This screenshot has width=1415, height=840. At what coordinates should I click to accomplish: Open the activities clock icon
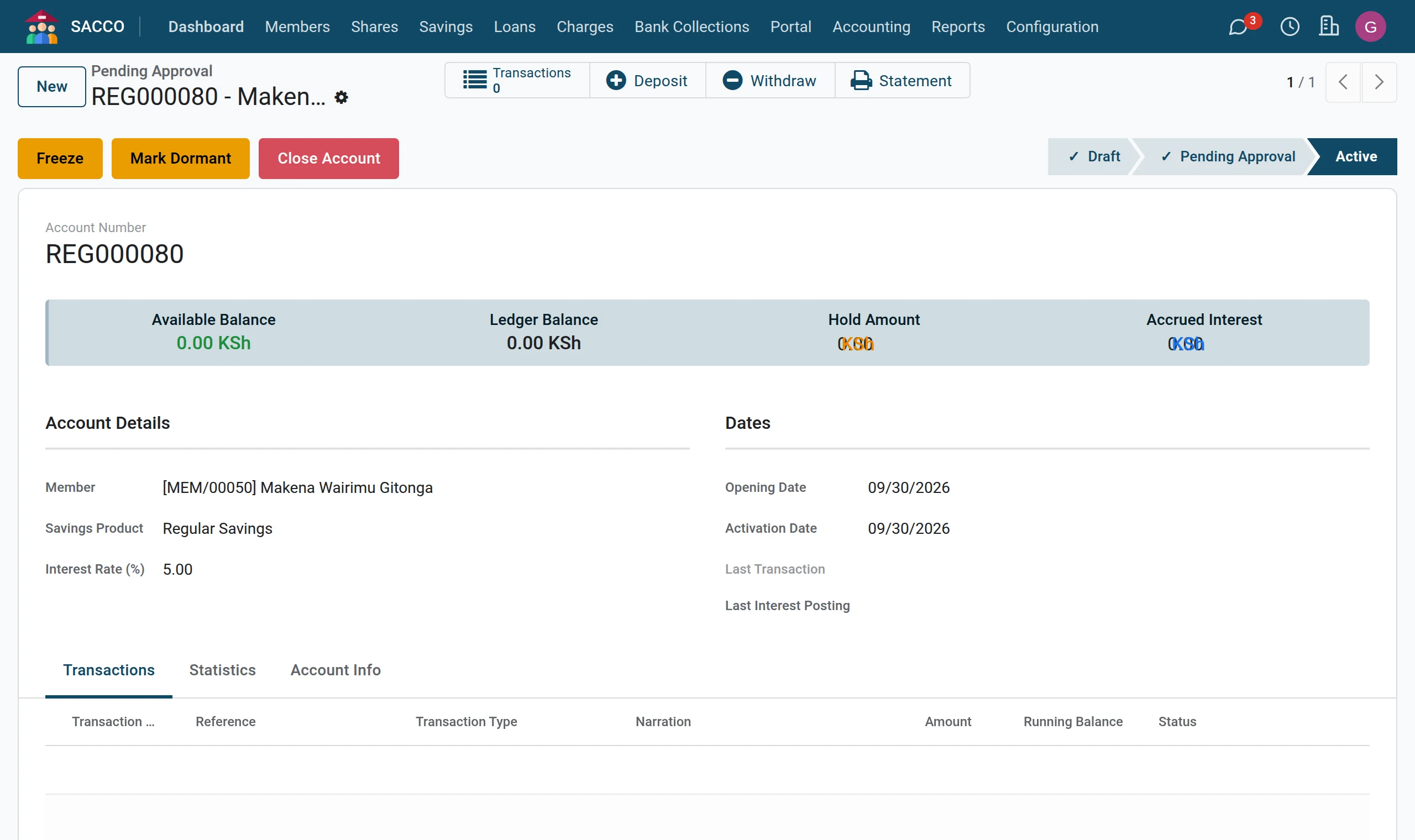(1290, 27)
